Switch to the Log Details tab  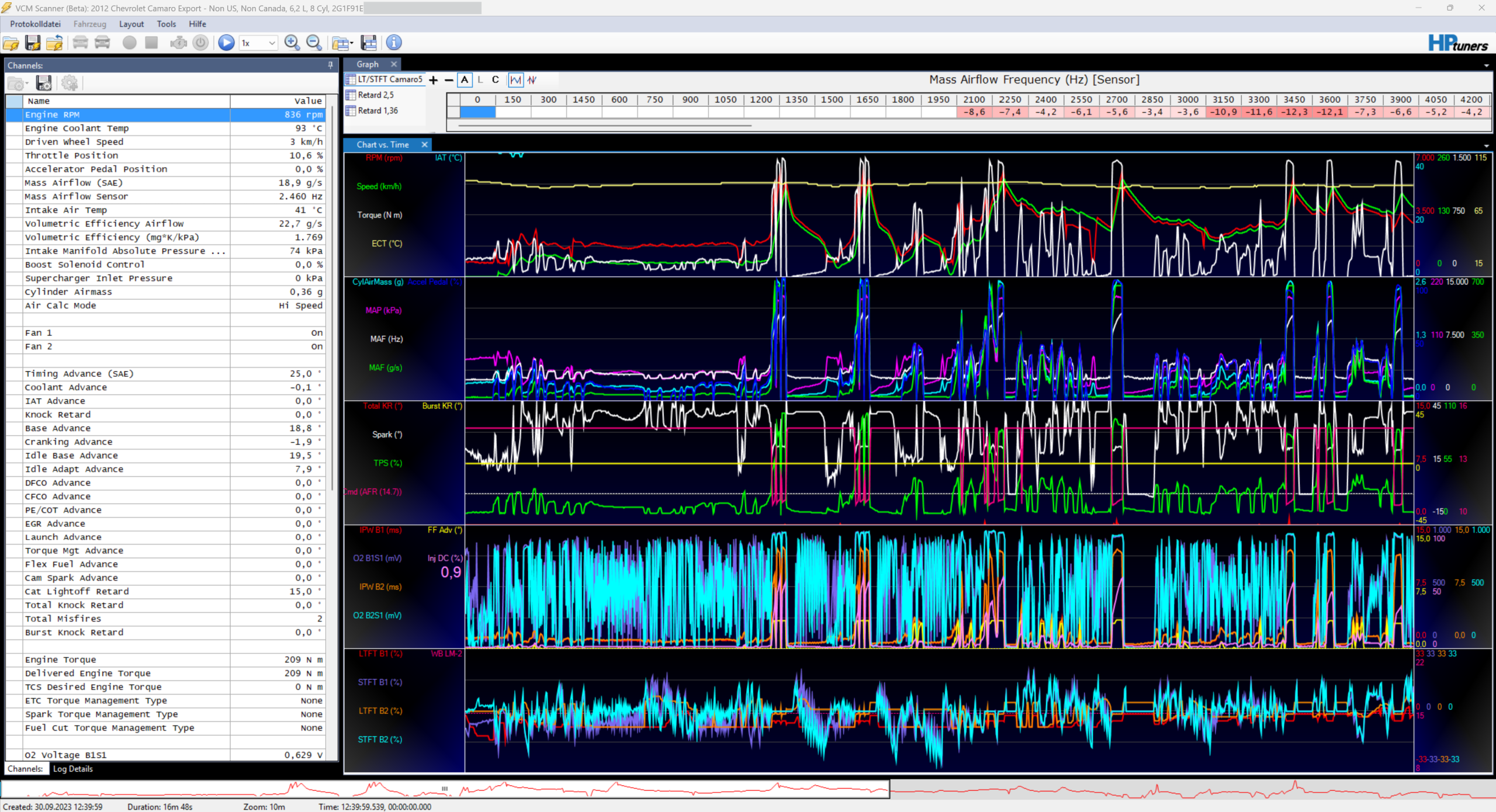(73, 769)
